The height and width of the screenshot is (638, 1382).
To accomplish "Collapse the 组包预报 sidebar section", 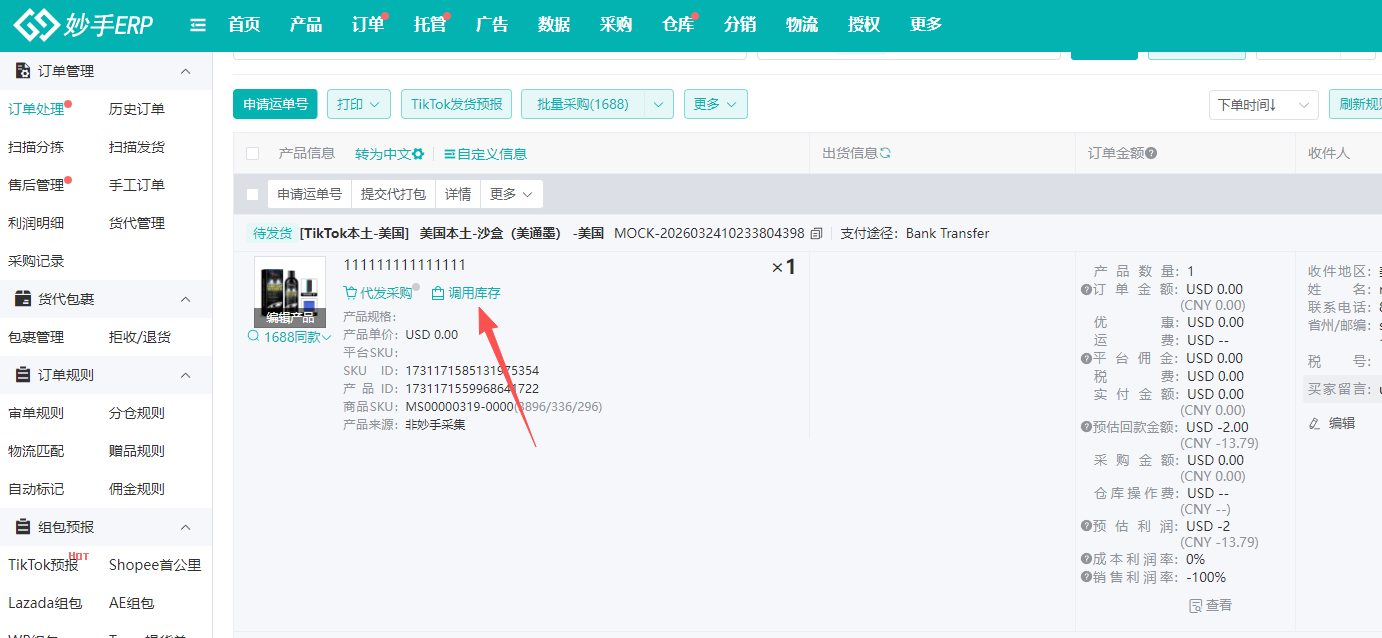I will tap(185, 527).
